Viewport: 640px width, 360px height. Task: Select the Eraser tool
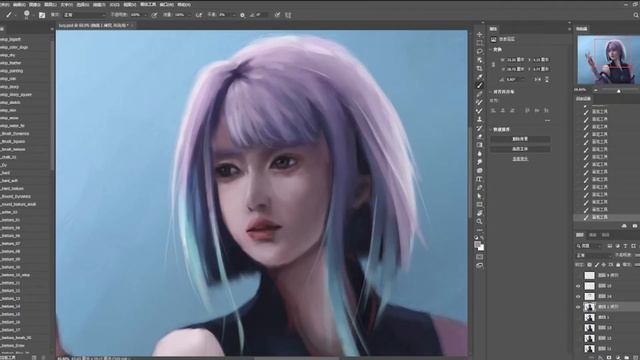pos(480,137)
